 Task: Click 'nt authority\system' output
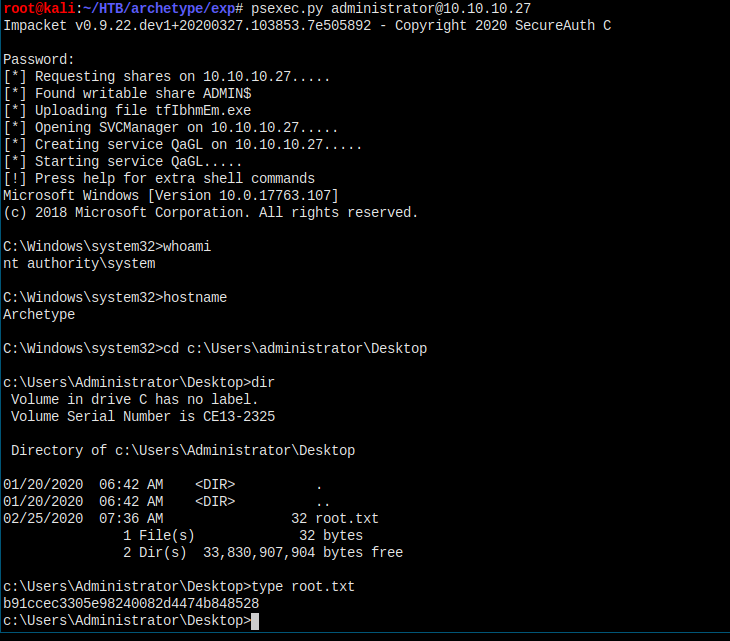click(x=79, y=263)
